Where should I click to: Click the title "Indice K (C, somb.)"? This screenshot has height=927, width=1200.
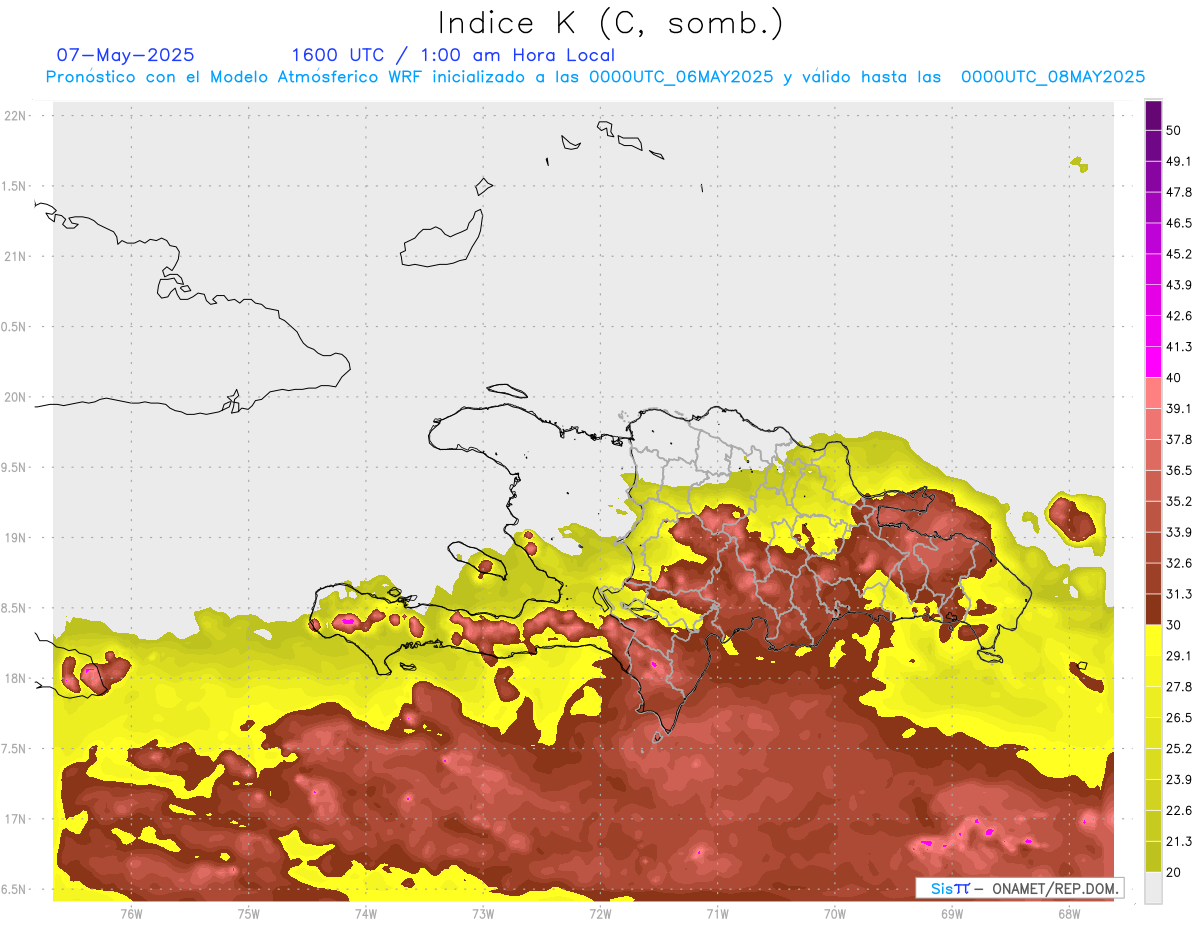[610, 22]
